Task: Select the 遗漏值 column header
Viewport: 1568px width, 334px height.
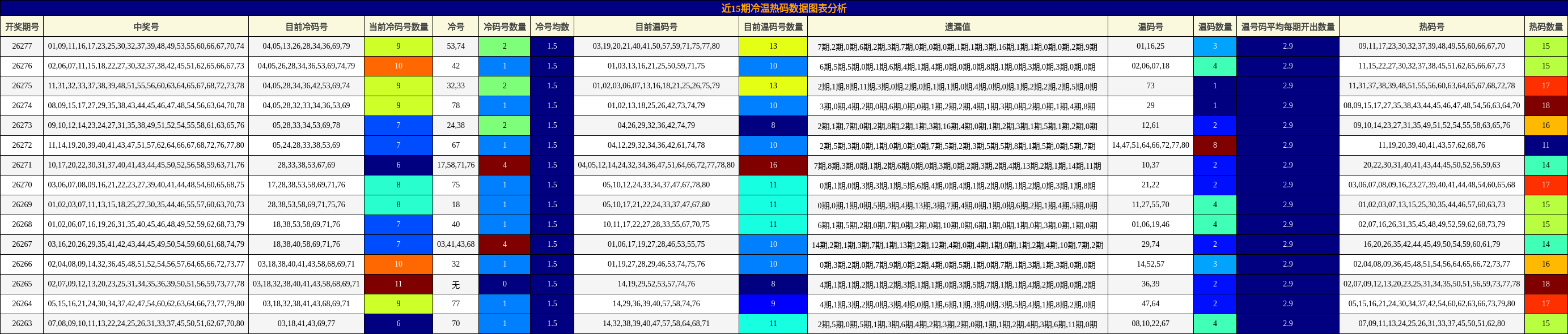Action: 957,27
